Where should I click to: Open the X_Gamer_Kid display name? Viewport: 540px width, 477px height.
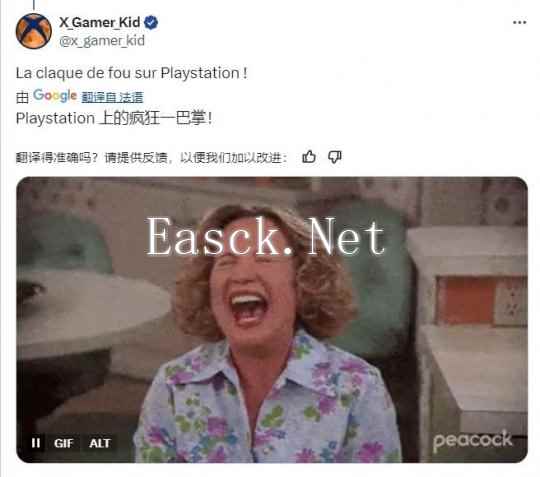pyautogui.click(x=100, y=22)
